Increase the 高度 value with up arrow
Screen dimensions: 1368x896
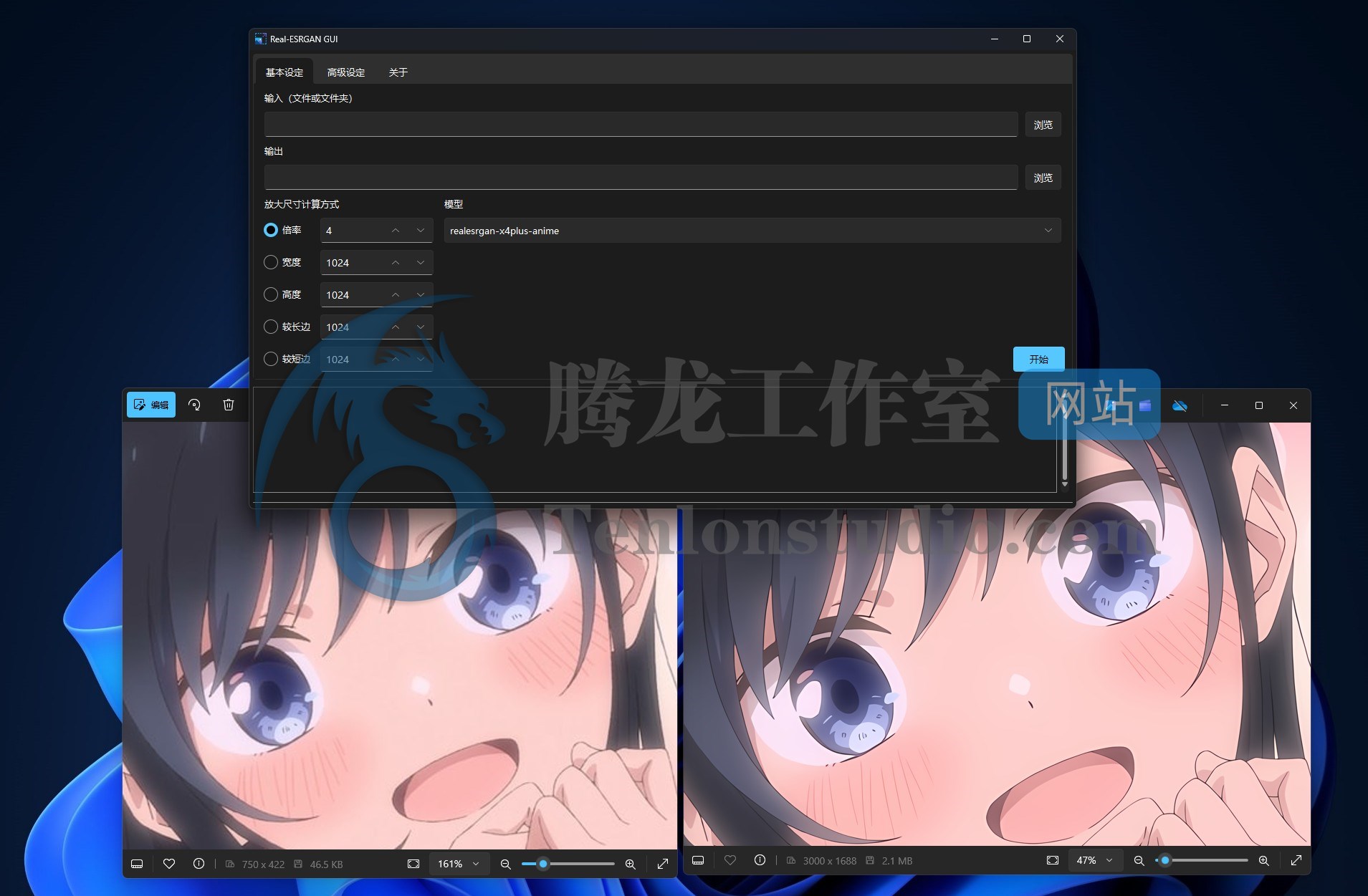tap(396, 295)
